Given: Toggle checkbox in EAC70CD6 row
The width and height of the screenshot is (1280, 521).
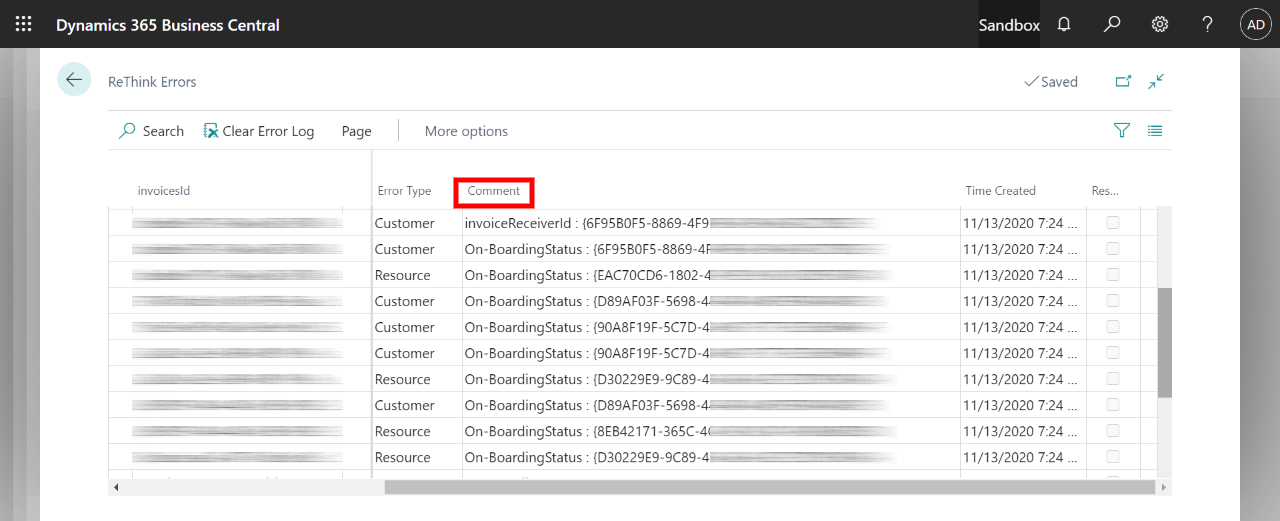Looking at the screenshot, I should (1113, 275).
